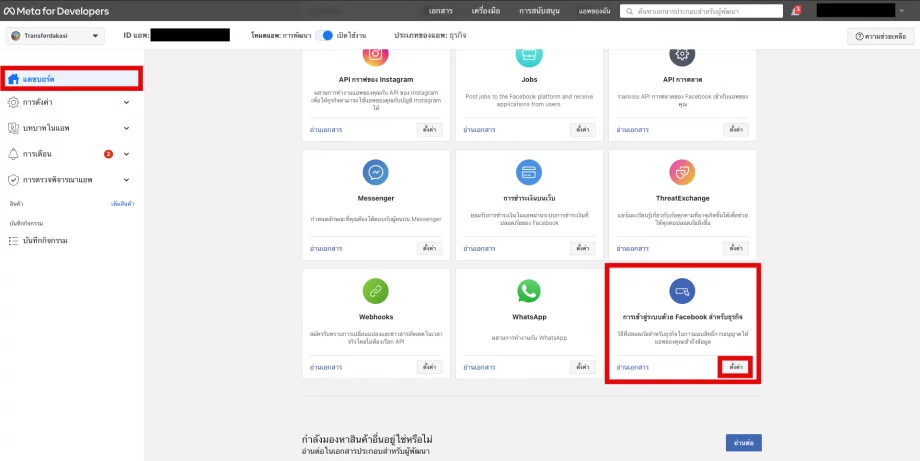Click the Marketing API gear icon

682,56
